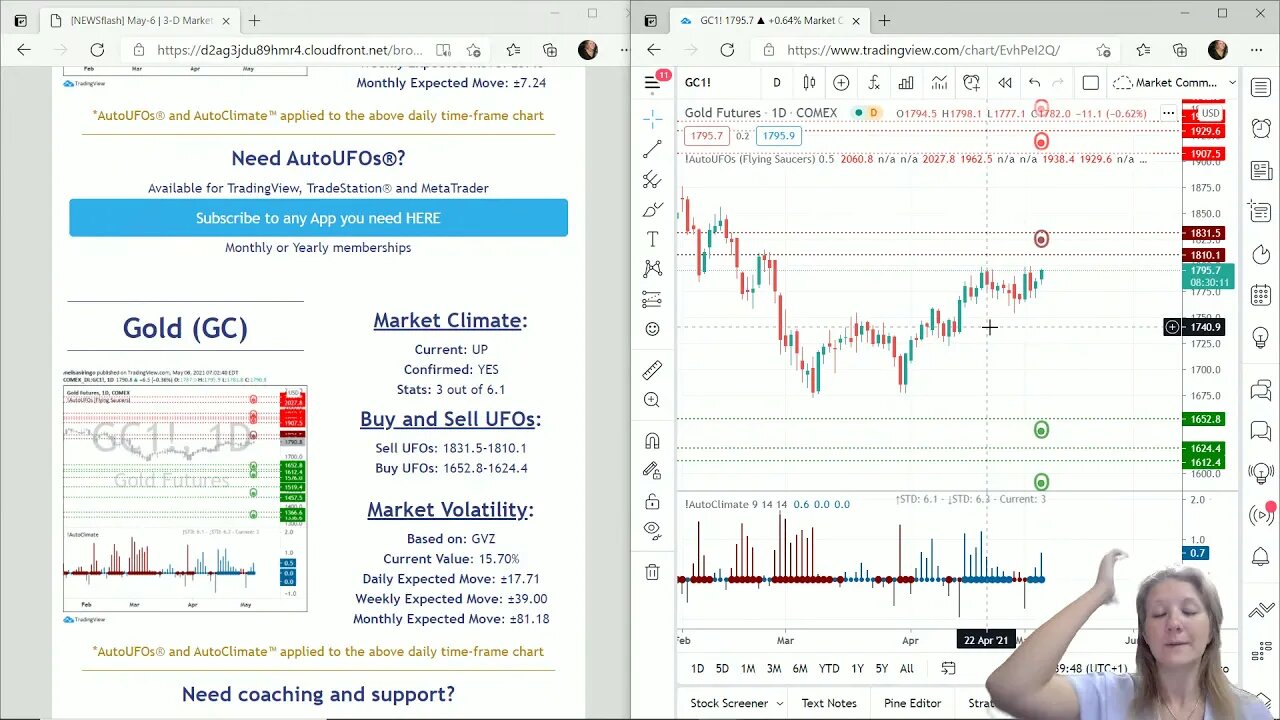The image size is (1280, 720).
Task: Select the text annotation tool
Action: pos(652,239)
